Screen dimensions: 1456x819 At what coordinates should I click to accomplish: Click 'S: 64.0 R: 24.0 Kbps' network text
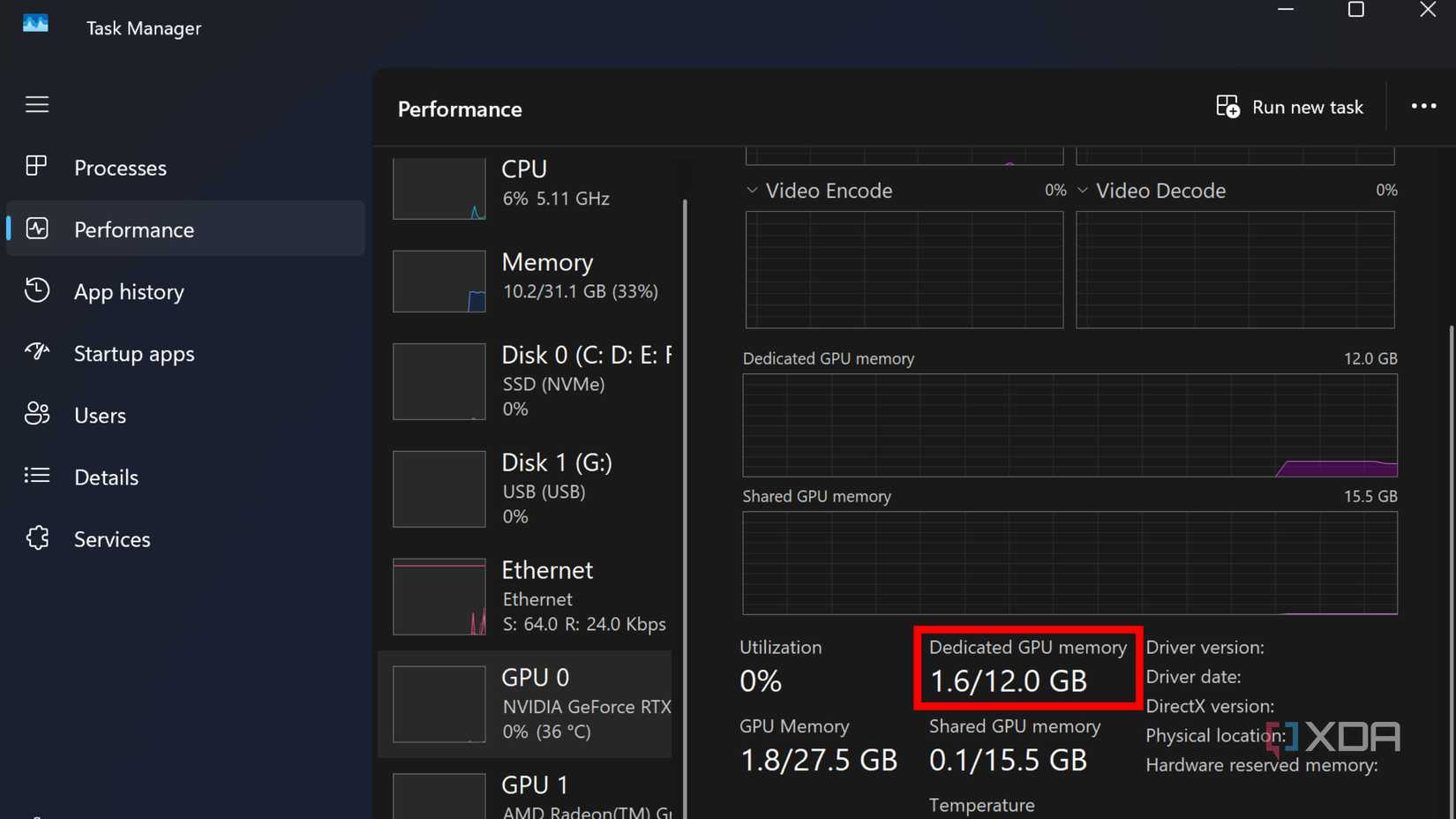click(x=584, y=624)
